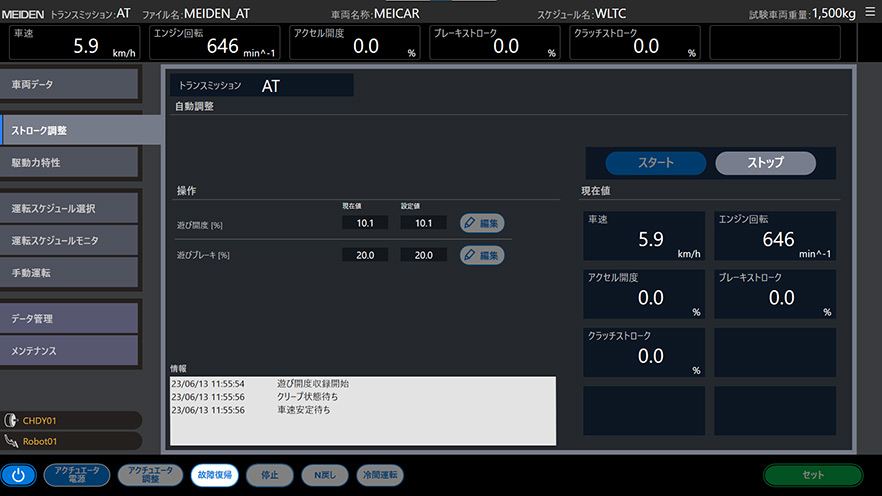The image size is (882, 496).
Task: Toggle 冷間運転 cold run mode
Action: pyautogui.click(x=380, y=475)
